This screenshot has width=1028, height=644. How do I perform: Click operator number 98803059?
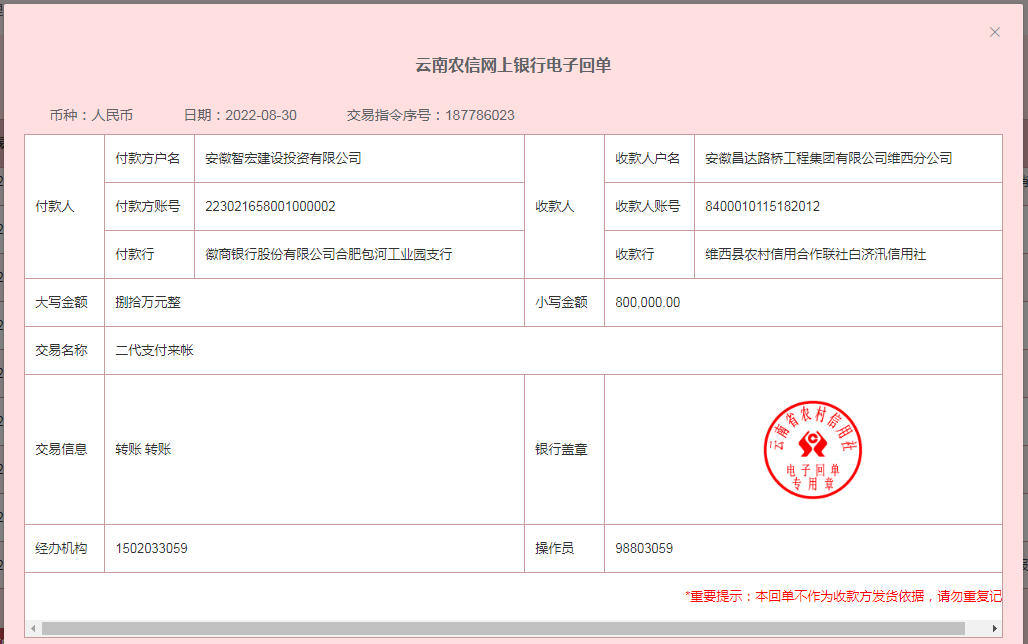pos(643,548)
